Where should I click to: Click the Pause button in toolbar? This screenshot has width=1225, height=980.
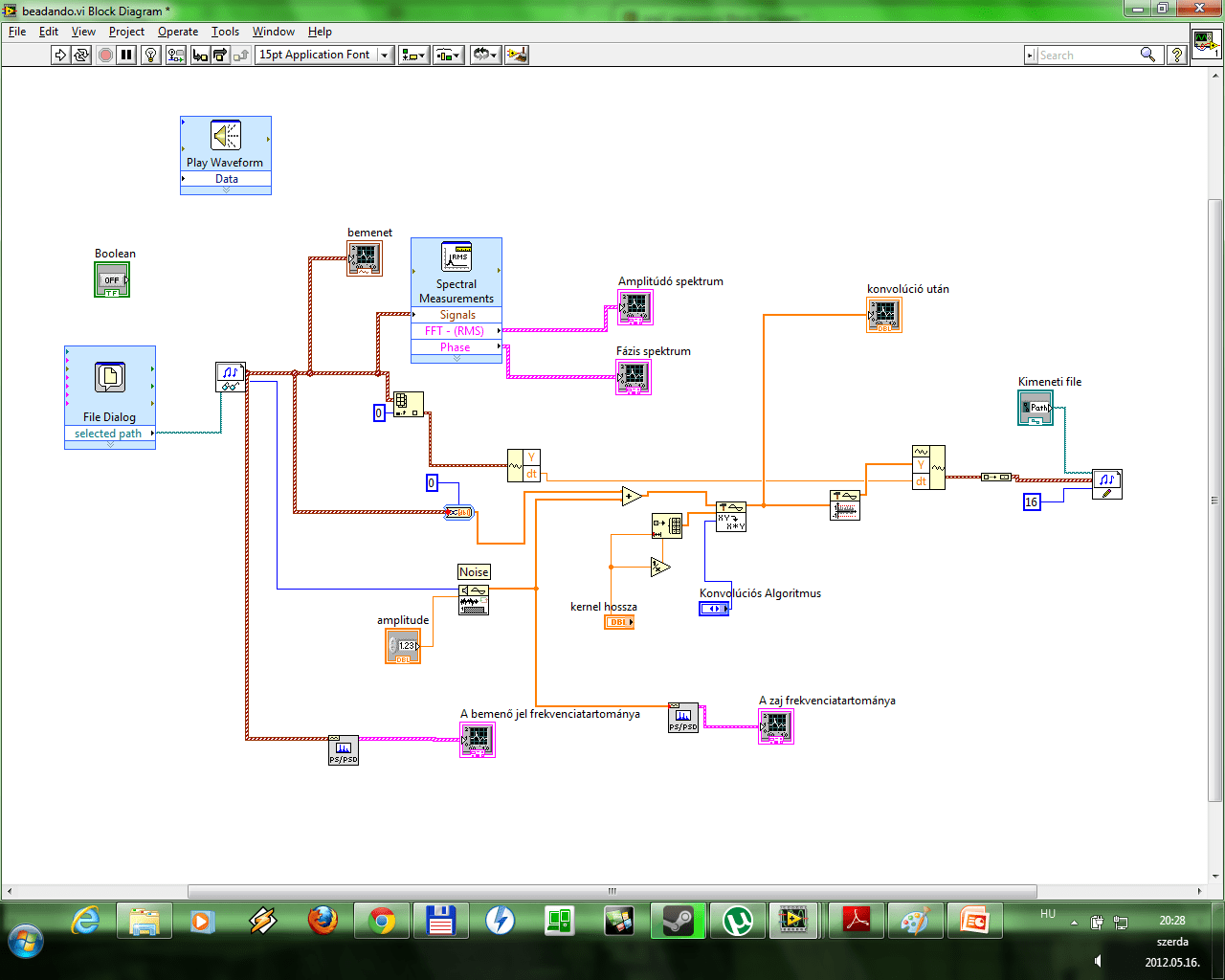click(x=126, y=55)
